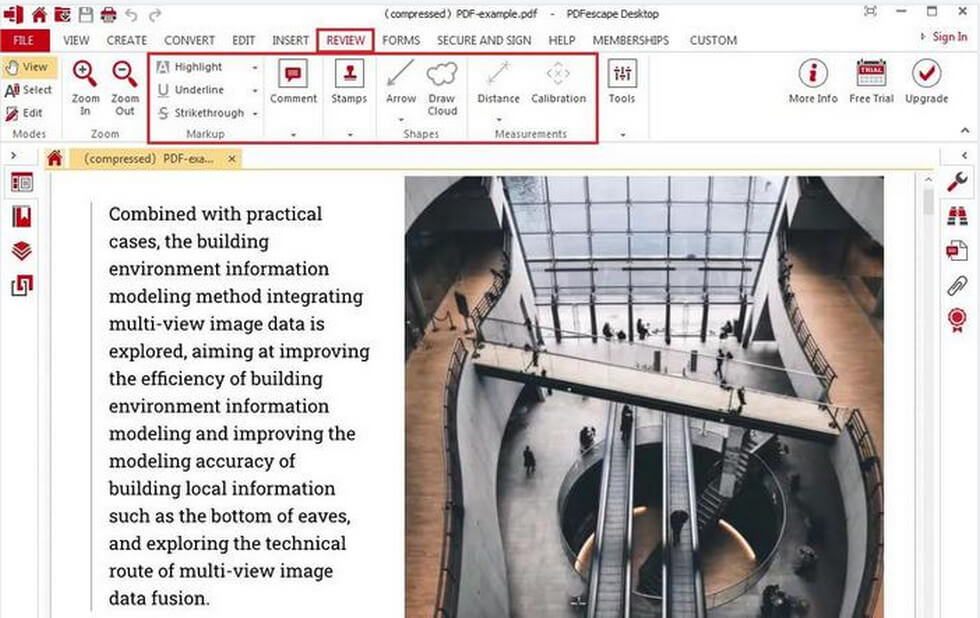Open the SECURE AND SIGN tab

483,40
